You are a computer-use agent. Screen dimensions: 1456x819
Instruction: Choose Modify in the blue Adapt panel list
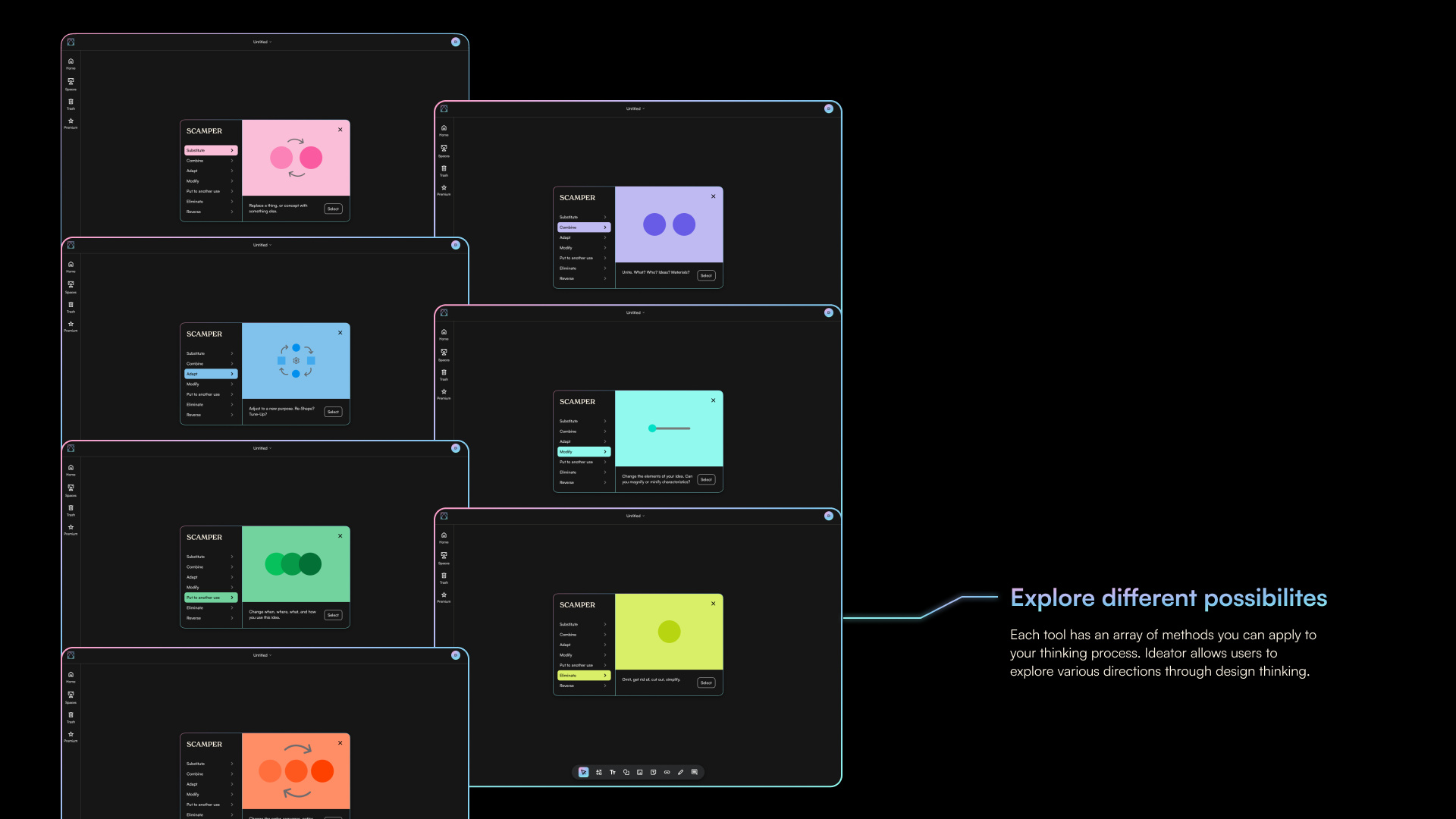193,384
